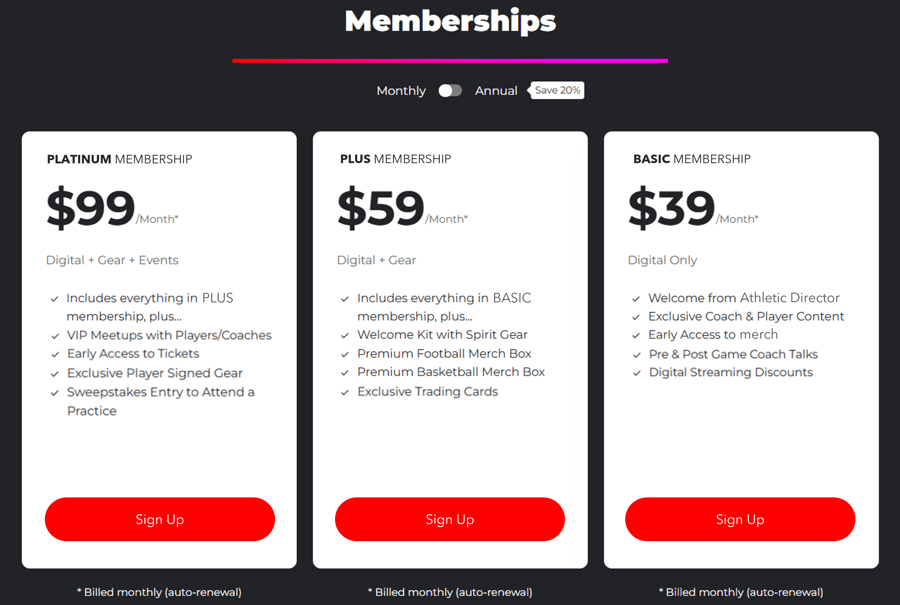Select the Monthly billing option
This screenshot has height=605, width=900.
click(x=400, y=90)
